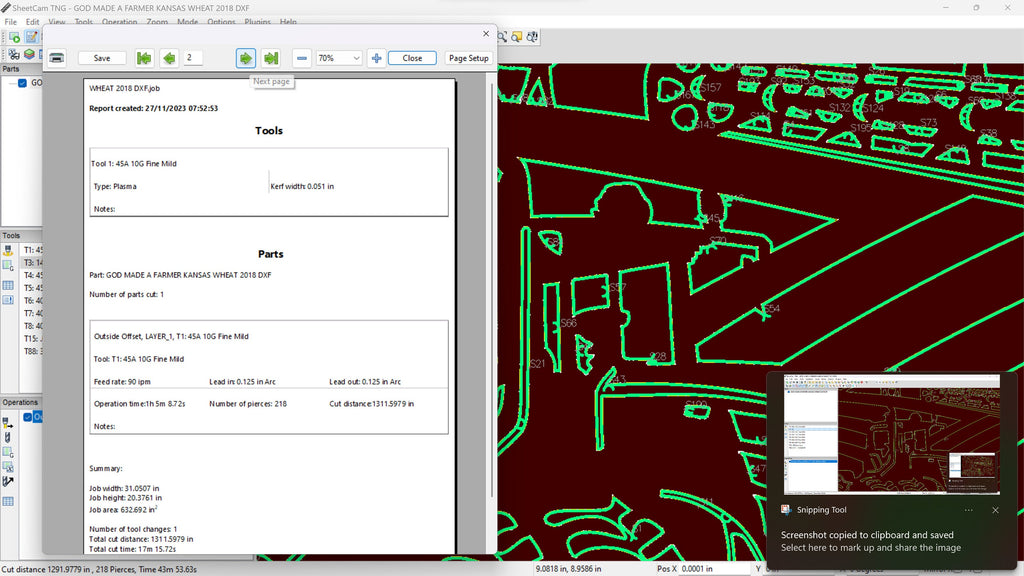Click the tool set icon below table icon
This screenshot has height=576, width=1024.
click(8, 300)
